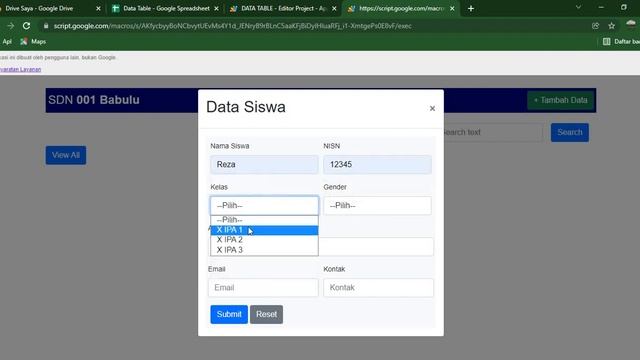
Task: Click the blue Search button
Action: [570, 133]
